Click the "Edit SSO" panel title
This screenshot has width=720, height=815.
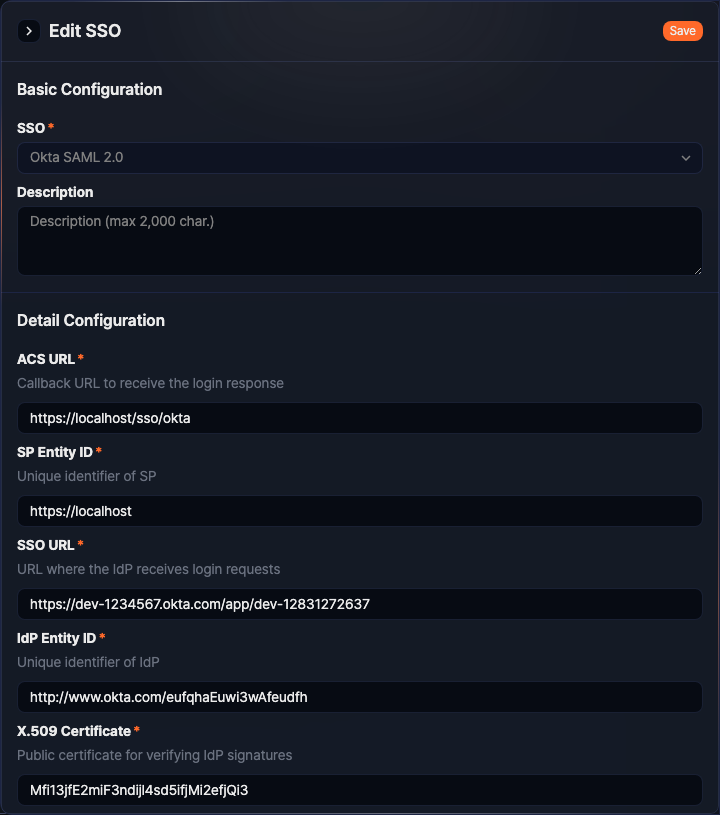[x=85, y=31]
